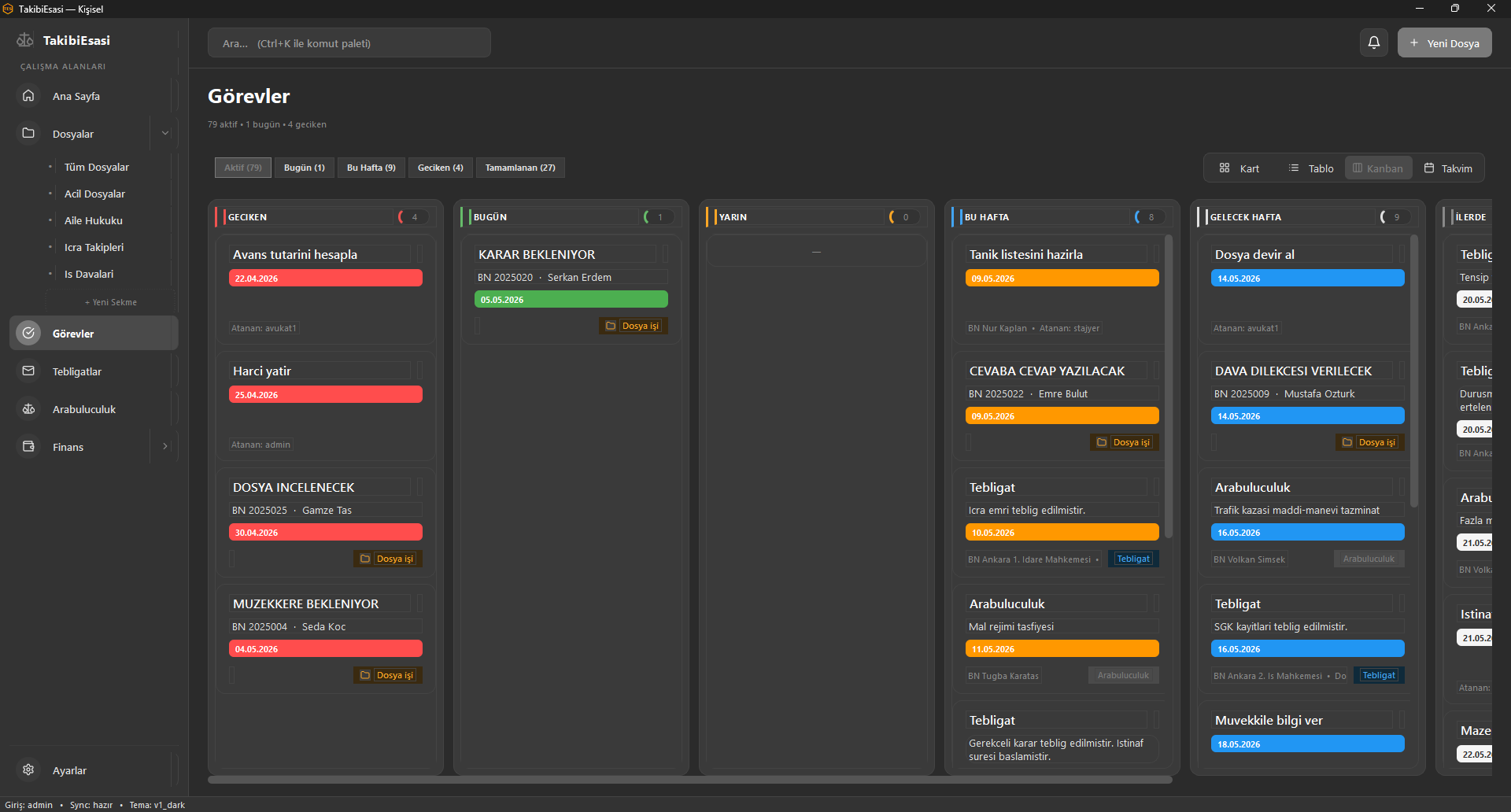The height and width of the screenshot is (812, 1511).
Task: Click the Arabuluculuk scales icon in sidebar
Action: point(28,408)
